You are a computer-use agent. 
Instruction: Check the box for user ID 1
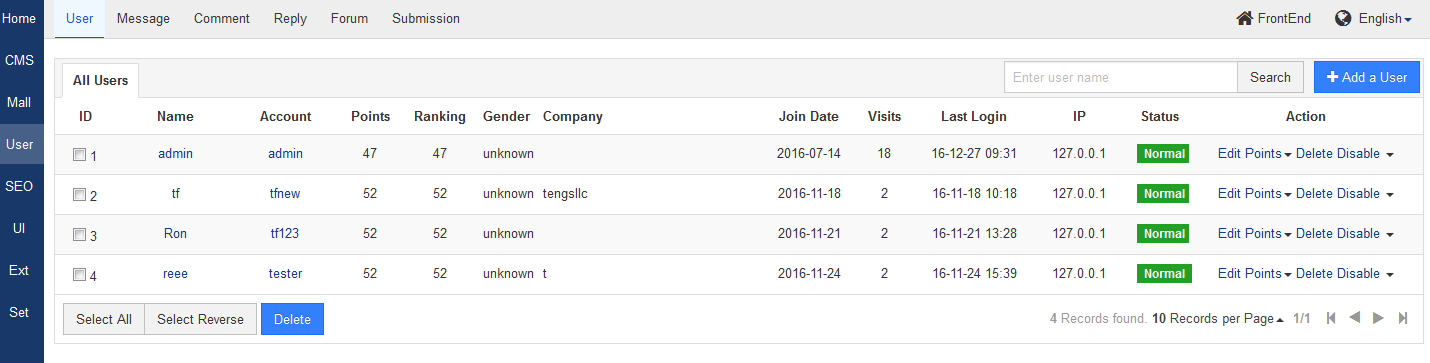point(79,155)
